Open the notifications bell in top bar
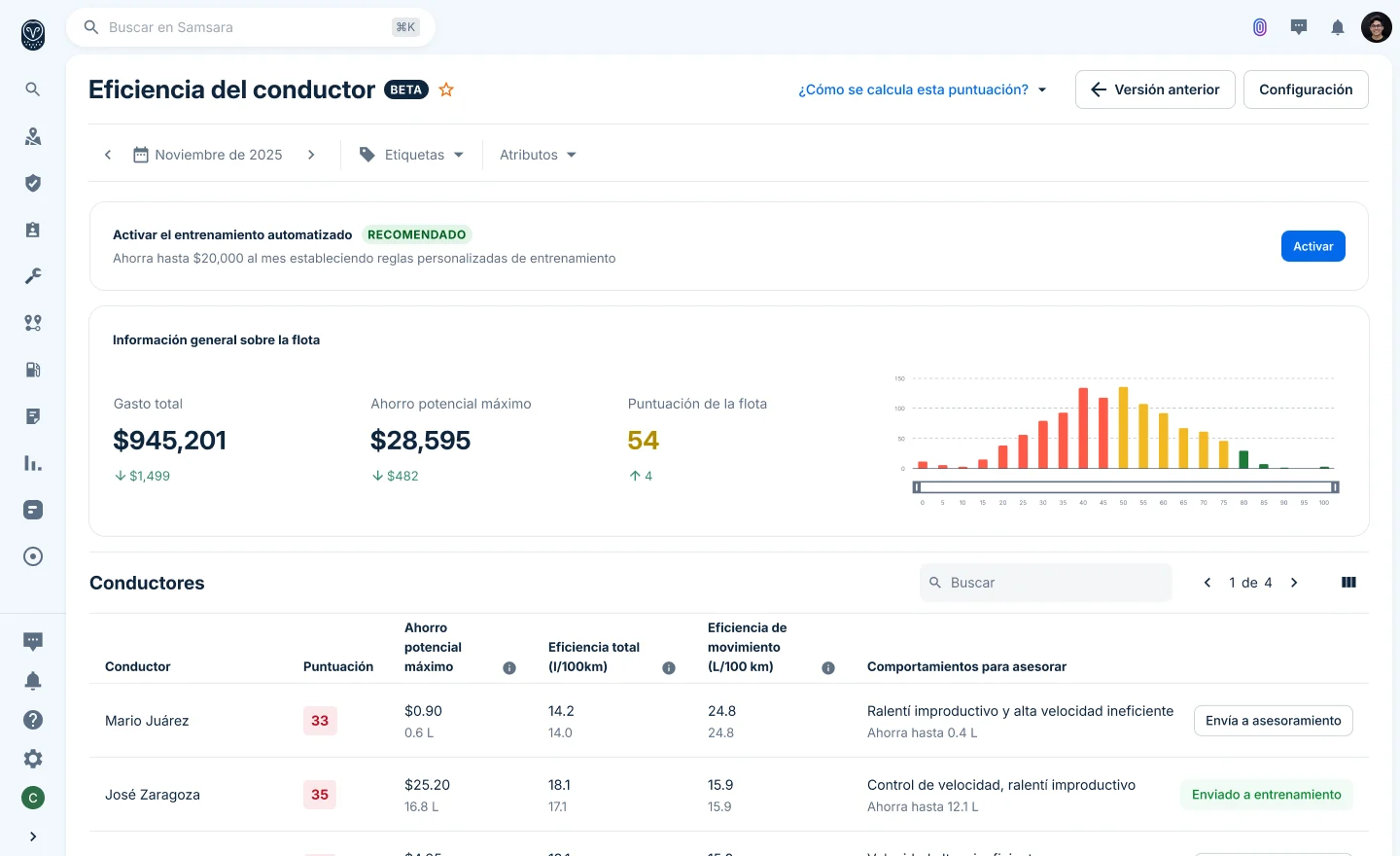This screenshot has width=1400, height=856. click(1338, 27)
